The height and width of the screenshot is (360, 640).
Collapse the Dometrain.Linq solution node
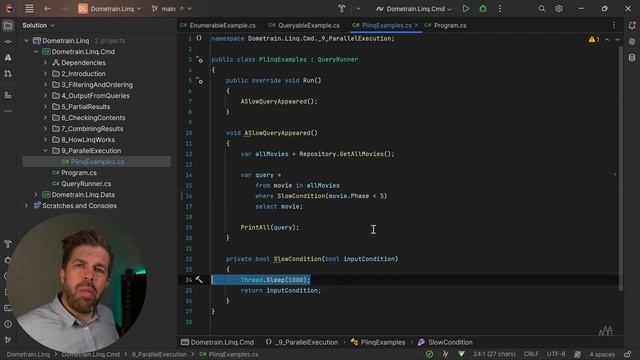[x=27, y=40]
